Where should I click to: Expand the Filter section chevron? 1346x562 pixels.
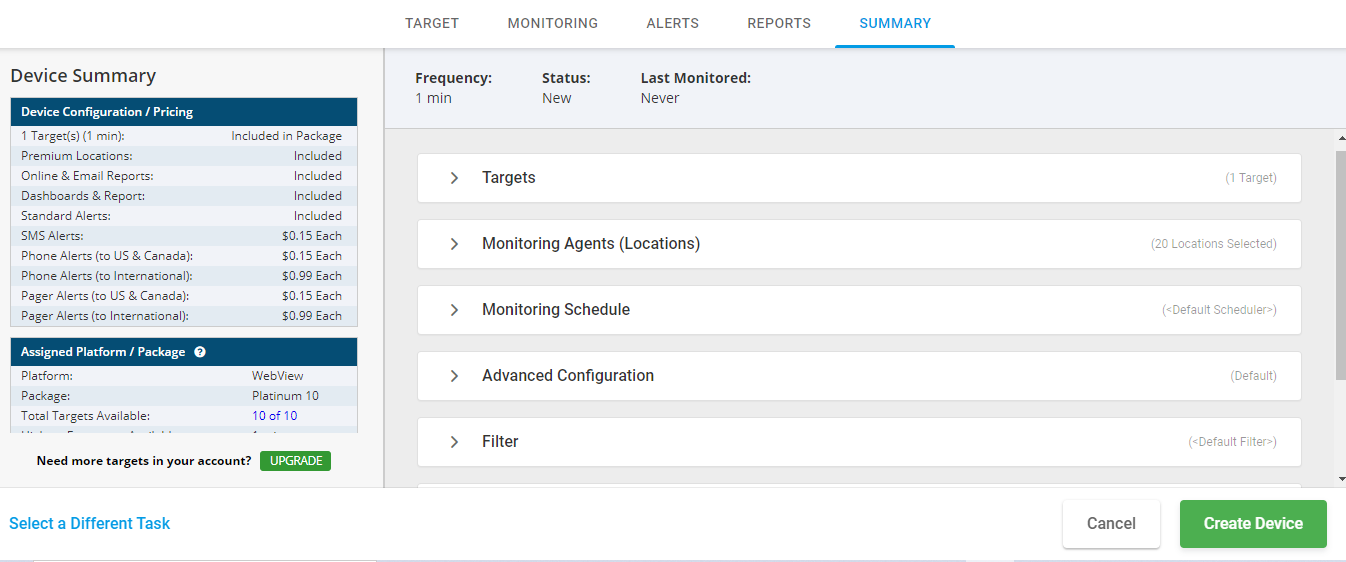coord(454,442)
